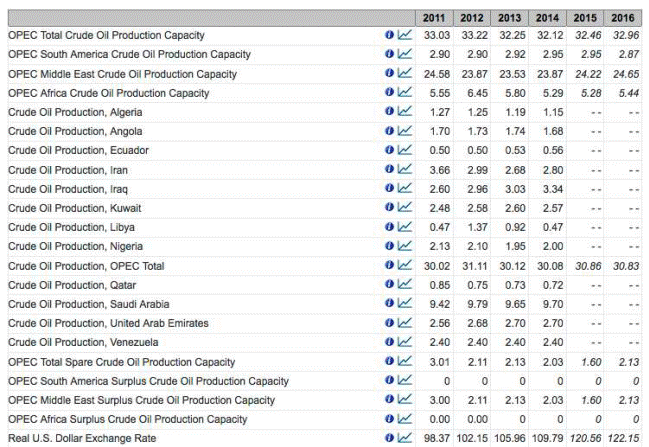Click info icon for Crude Oil Production, Qatar
Image resolution: width=649 pixels, height=447 pixels.
point(389,284)
